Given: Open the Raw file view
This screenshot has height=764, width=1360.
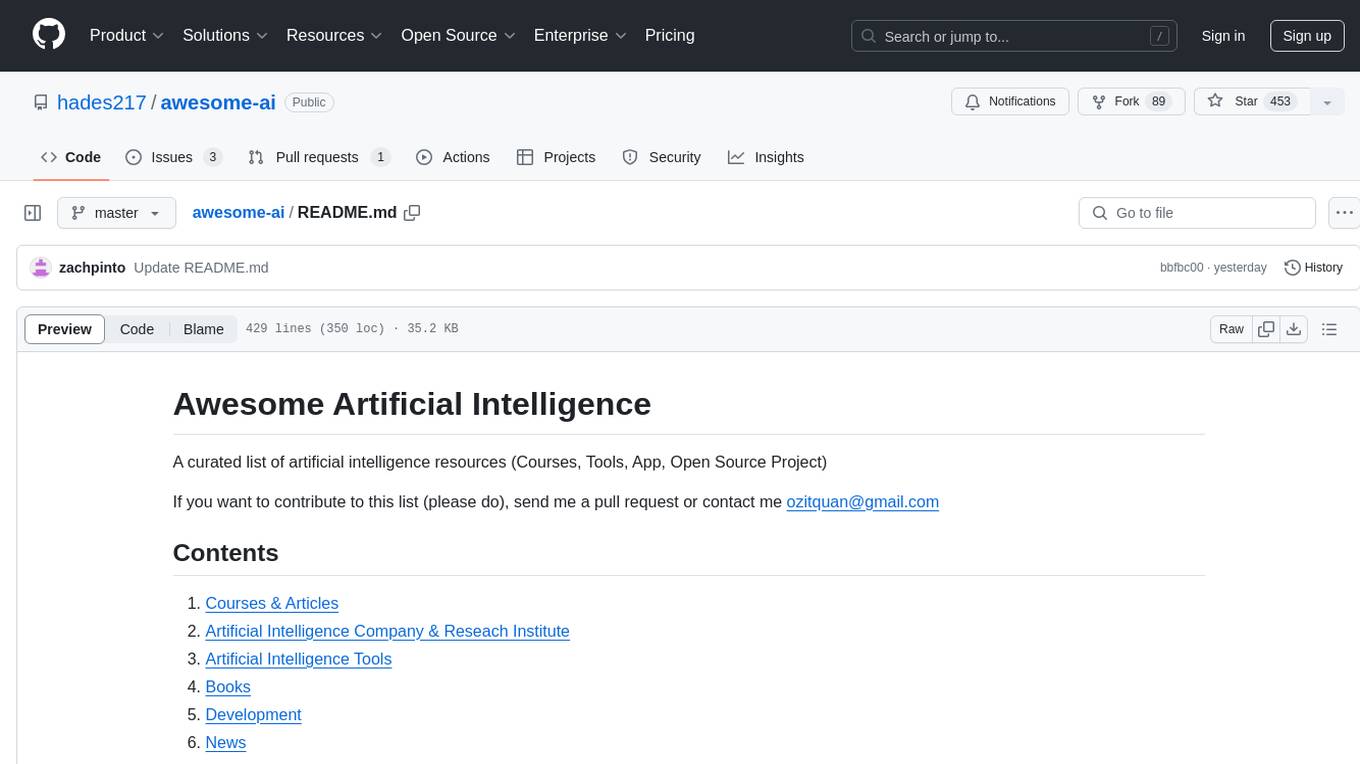Looking at the screenshot, I should click(1231, 329).
